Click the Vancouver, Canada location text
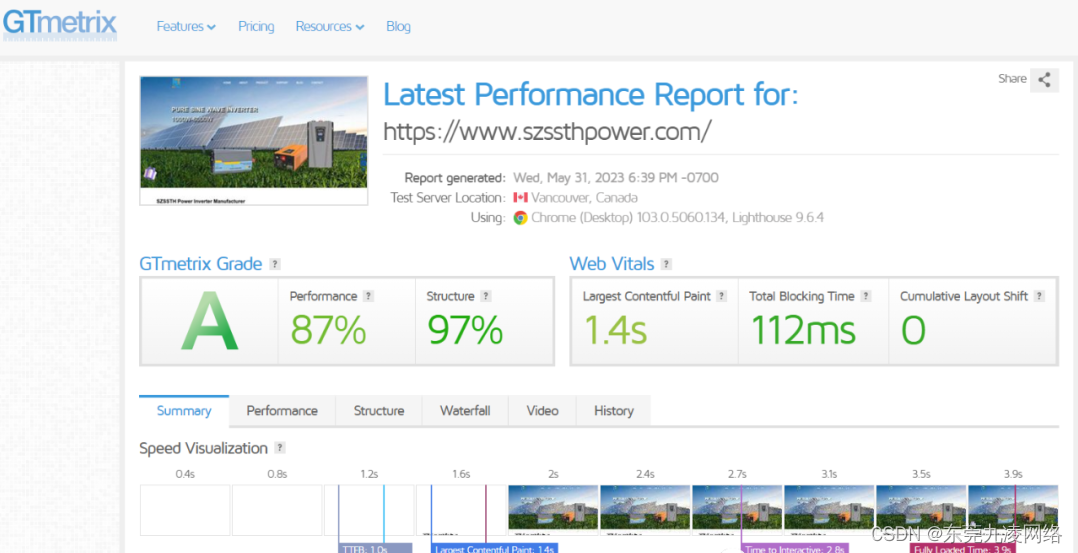The image size is (1078, 553). click(x=584, y=198)
